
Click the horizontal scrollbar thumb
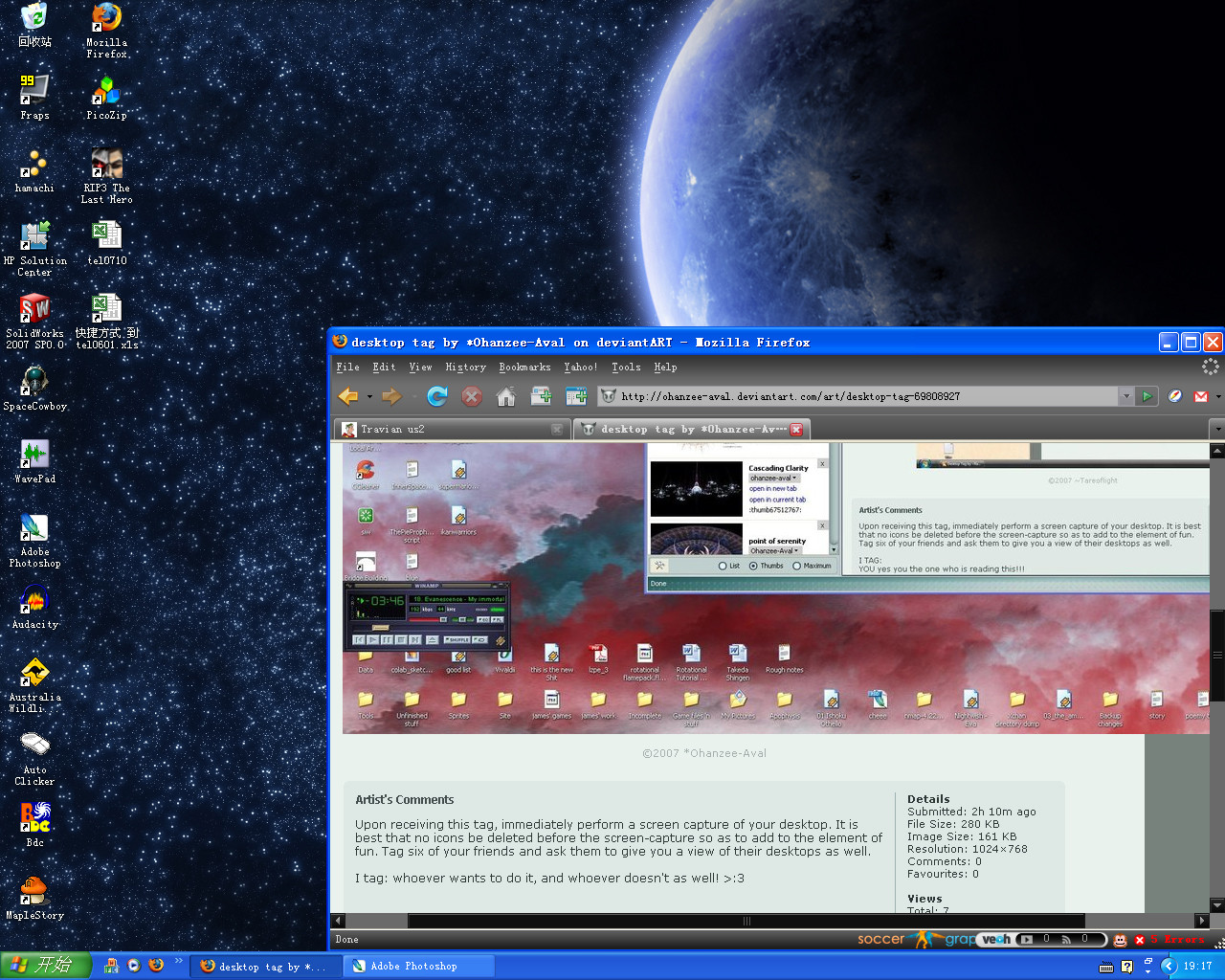(747, 922)
